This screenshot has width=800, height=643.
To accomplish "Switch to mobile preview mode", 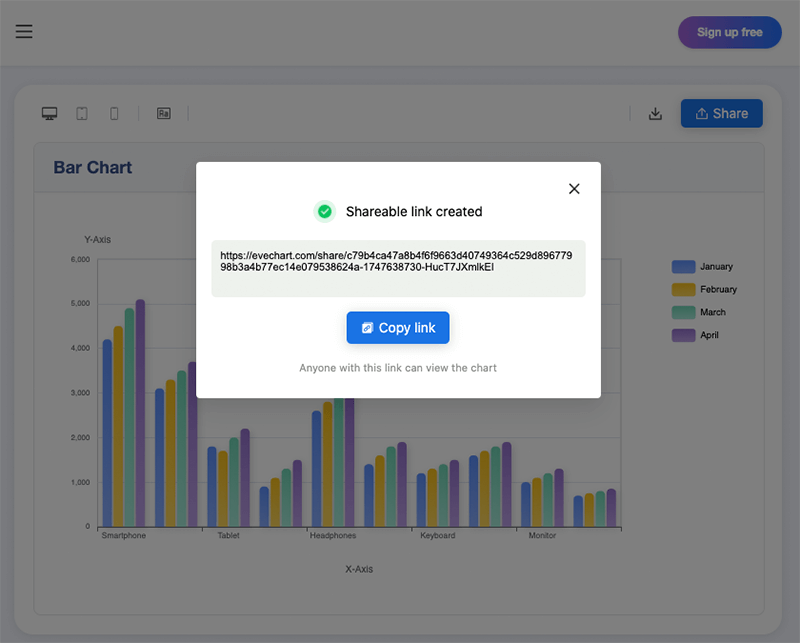I will [114, 113].
